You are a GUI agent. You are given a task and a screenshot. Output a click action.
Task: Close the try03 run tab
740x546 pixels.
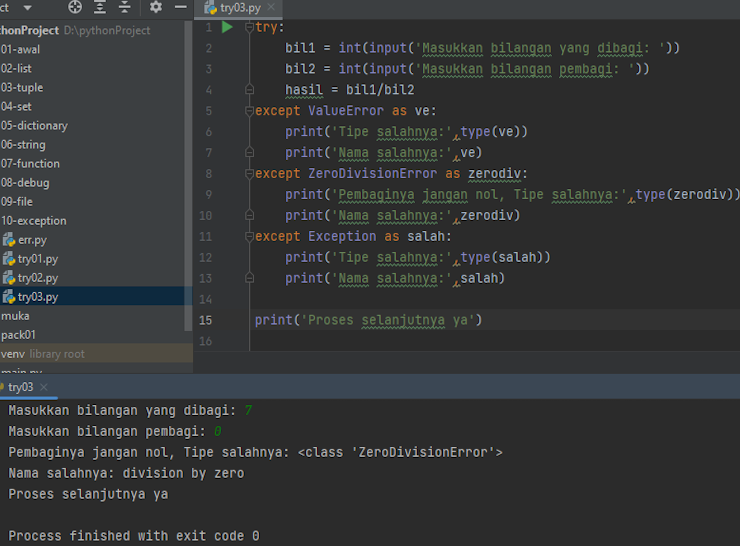pos(43,387)
